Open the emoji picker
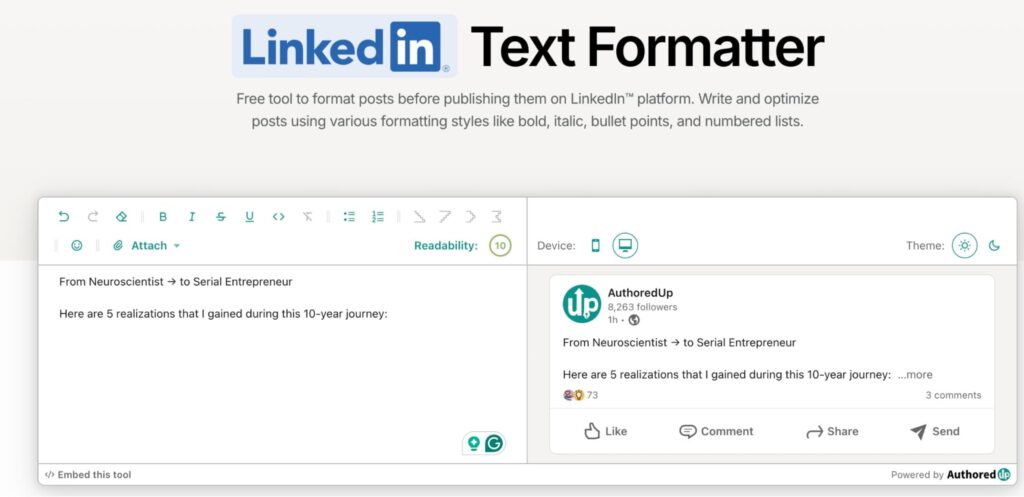 [77, 246]
